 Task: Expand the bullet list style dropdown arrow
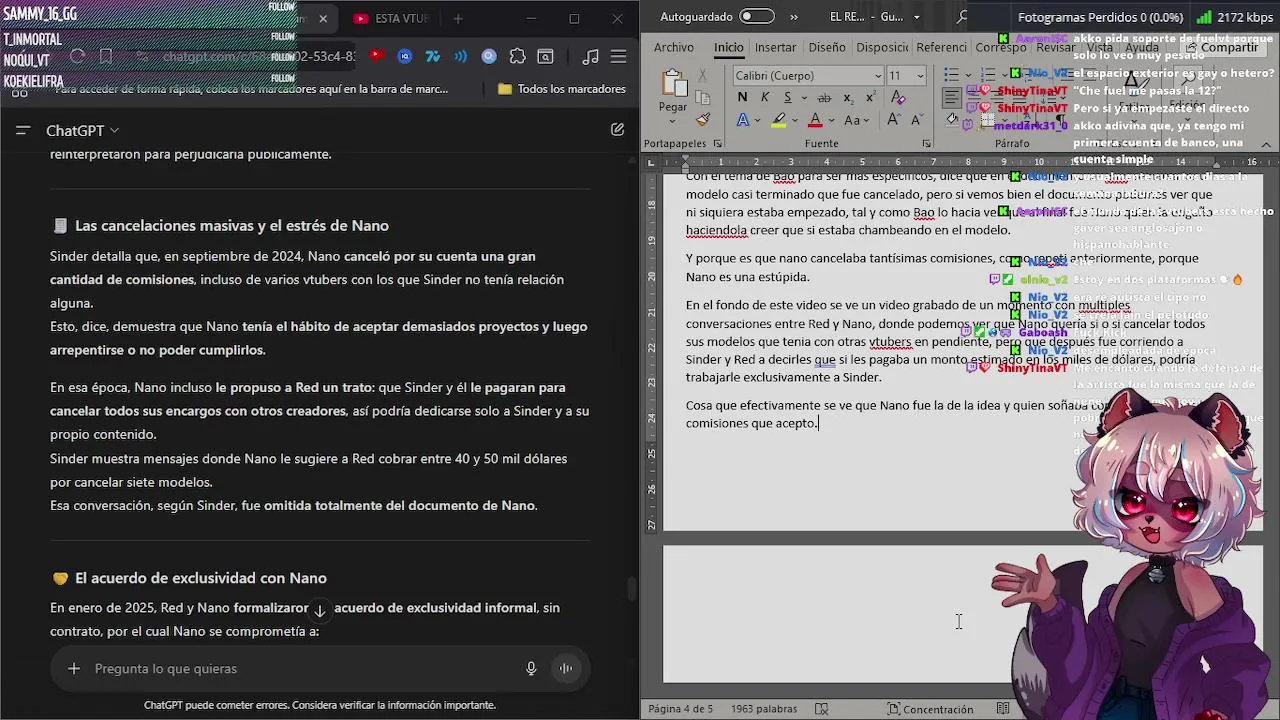pyautogui.click(x=966, y=75)
